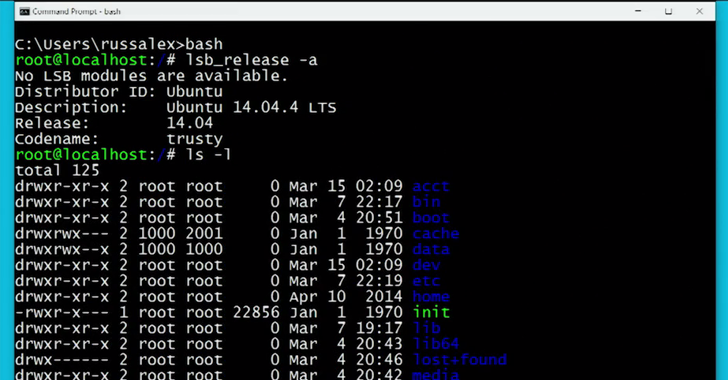Click the 'data' directory name

pyautogui.click(x=431, y=249)
